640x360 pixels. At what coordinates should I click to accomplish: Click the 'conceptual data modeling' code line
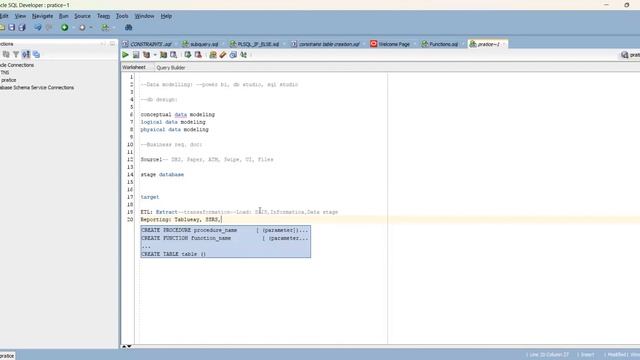(x=178, y=115)
